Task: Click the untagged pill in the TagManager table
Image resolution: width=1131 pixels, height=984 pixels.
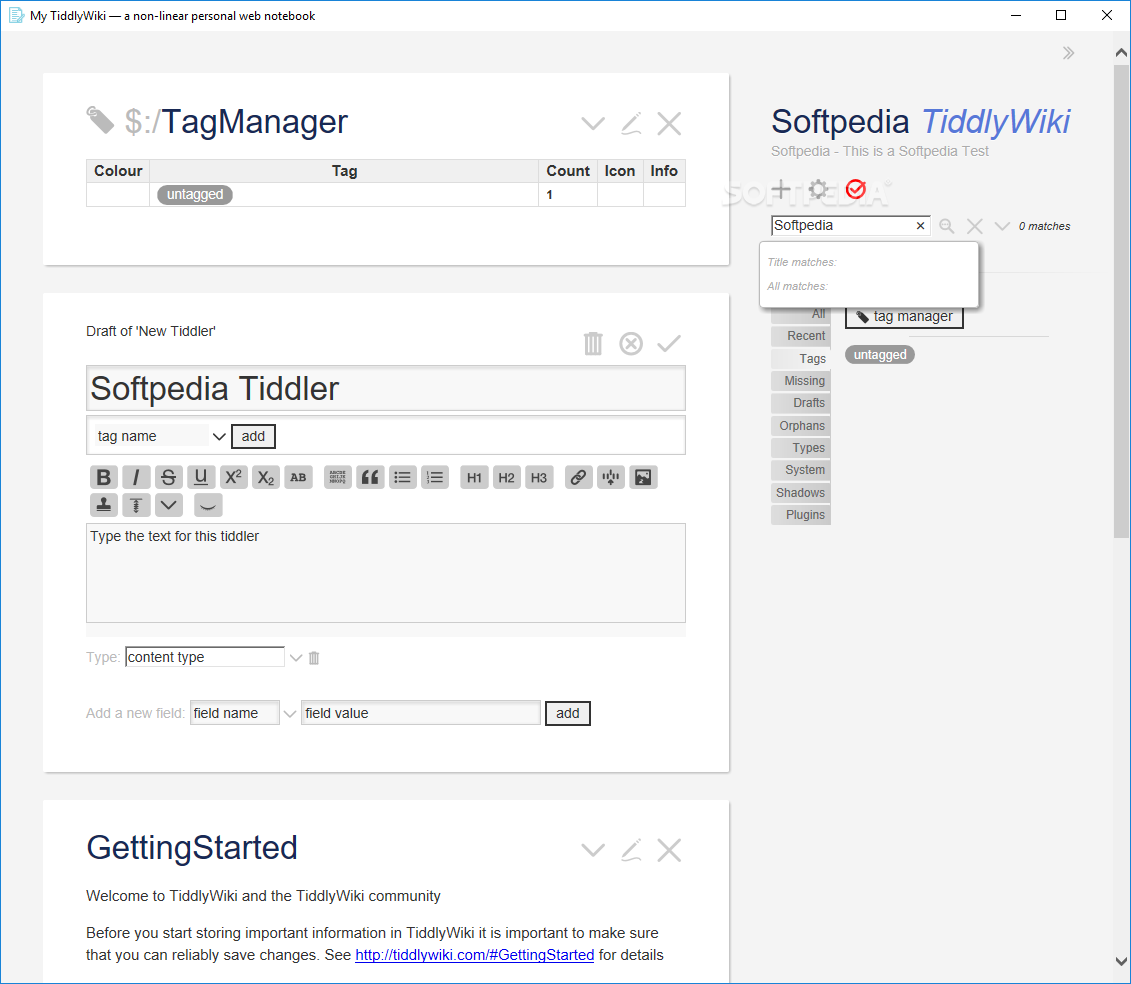Action: pyautogui.click(x=195, y=195)
